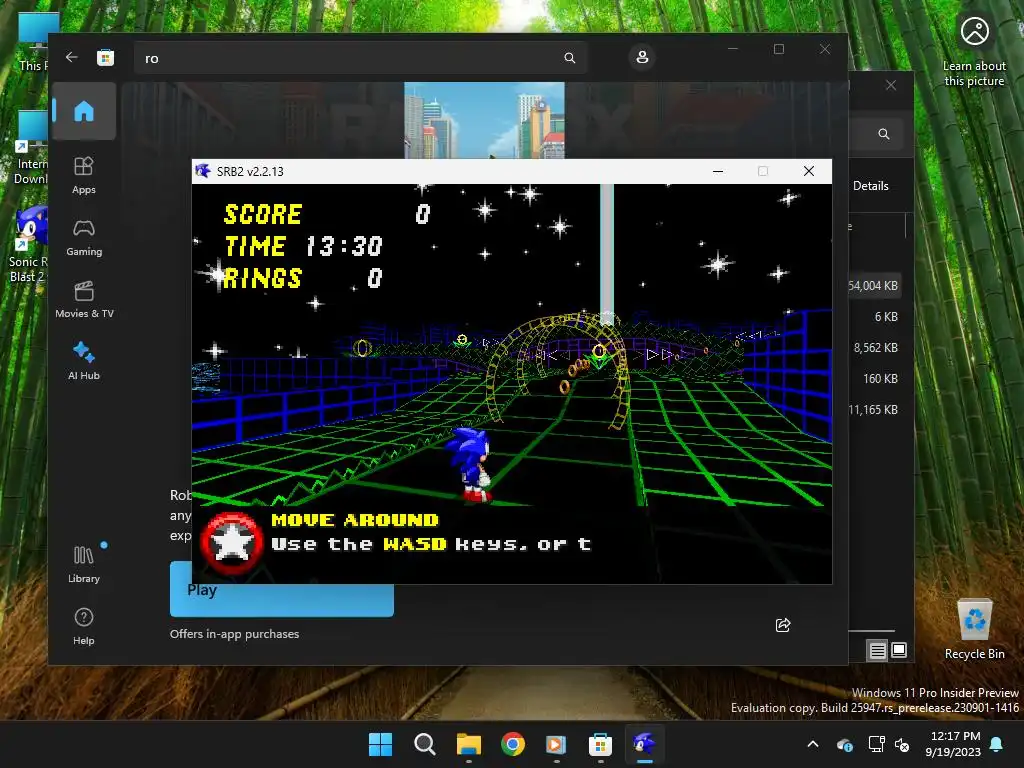The width and height of the screenshot is (1024, 768).
Task: Select the 11,165 KB file size entry
Action: [873, 410]
